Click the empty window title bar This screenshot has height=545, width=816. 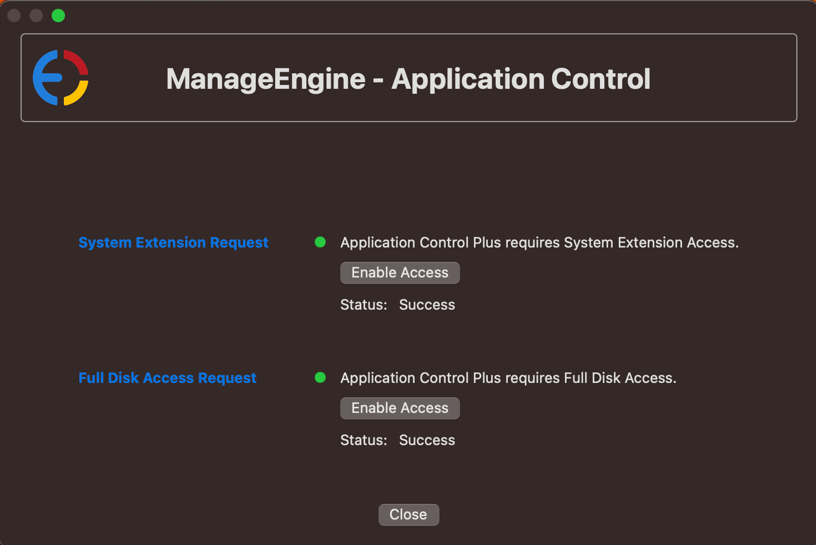click(400, 15)
